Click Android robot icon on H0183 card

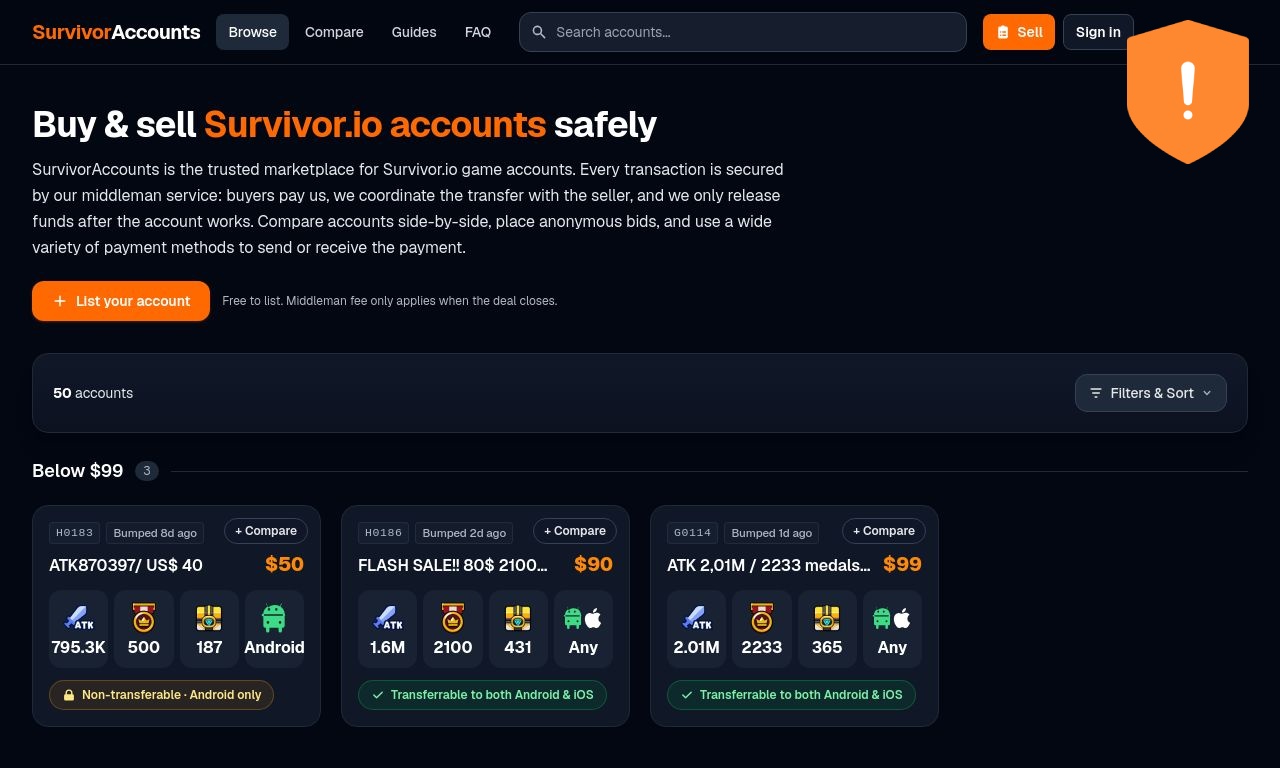274,618
